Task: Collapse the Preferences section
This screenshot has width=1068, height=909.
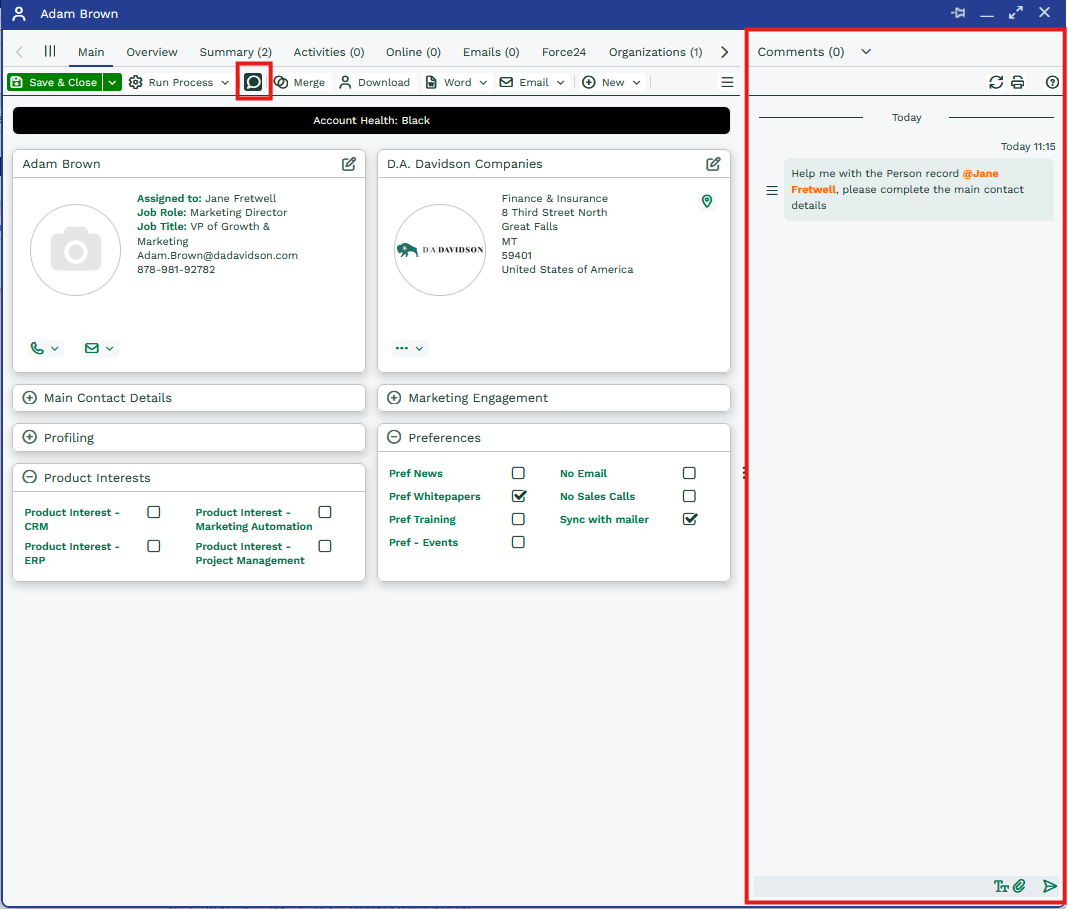Action: [x=394, y=438]
